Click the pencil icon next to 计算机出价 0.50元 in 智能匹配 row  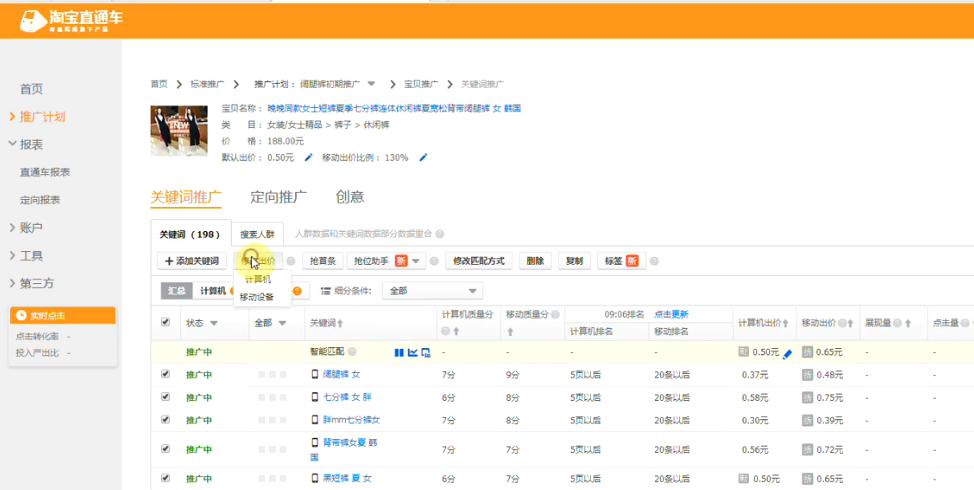pyautogui.click(x=788, y=354)
